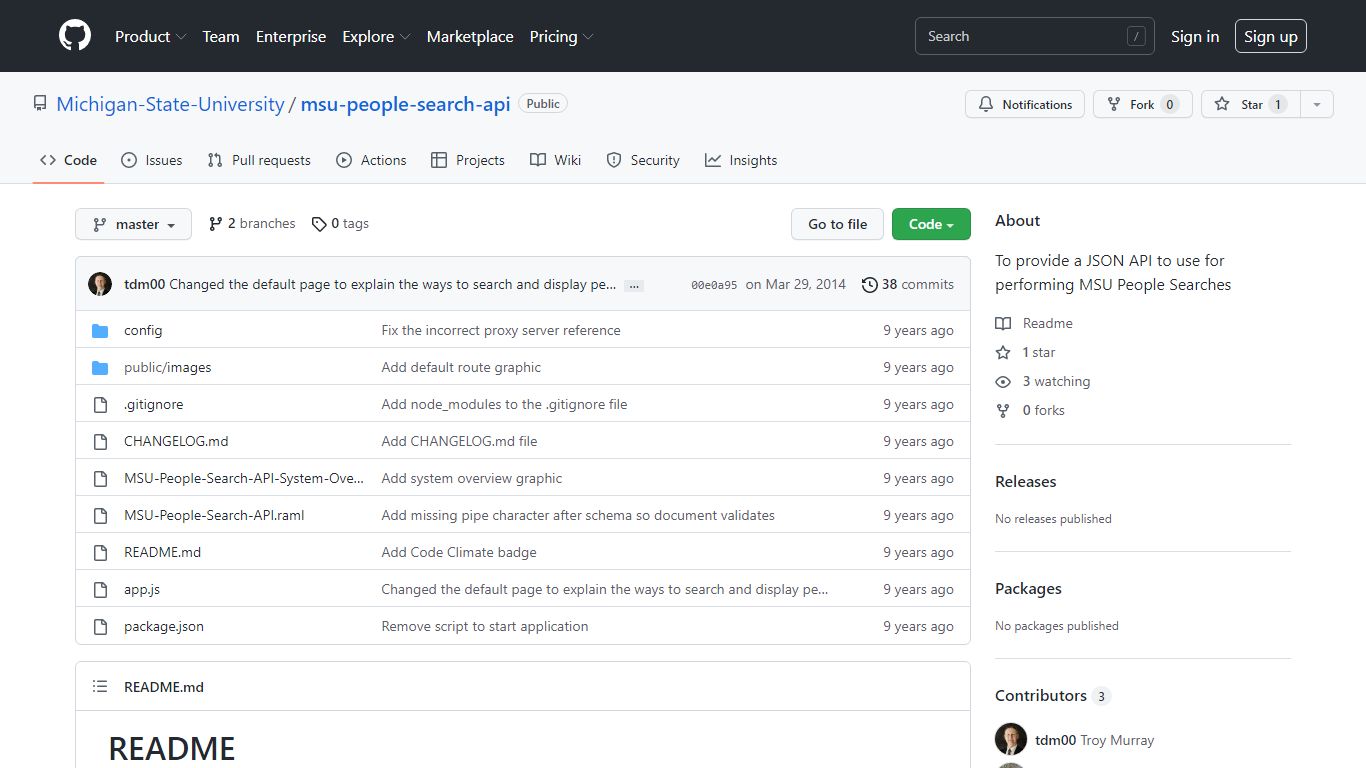Screen dimensions: 1366x768
Task: Switch to the Issues tab
Action: pos(152,160)
